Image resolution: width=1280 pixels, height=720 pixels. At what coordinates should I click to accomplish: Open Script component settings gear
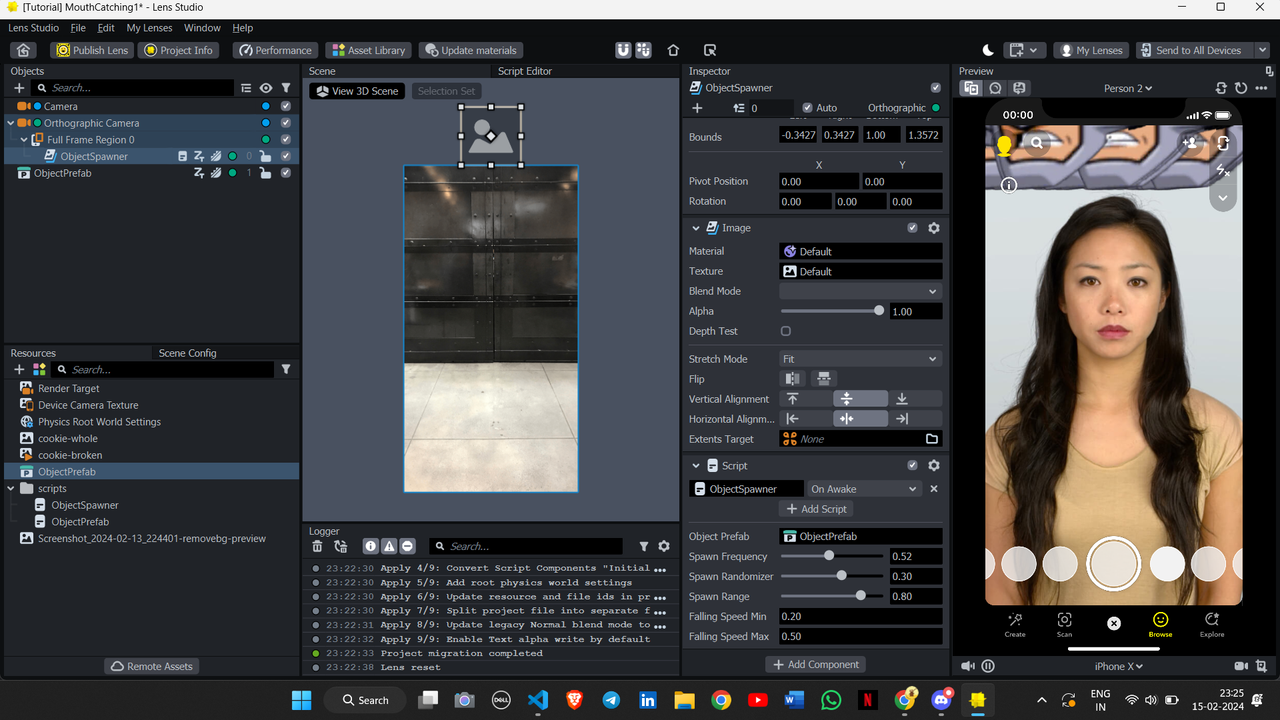click(934, 466)
